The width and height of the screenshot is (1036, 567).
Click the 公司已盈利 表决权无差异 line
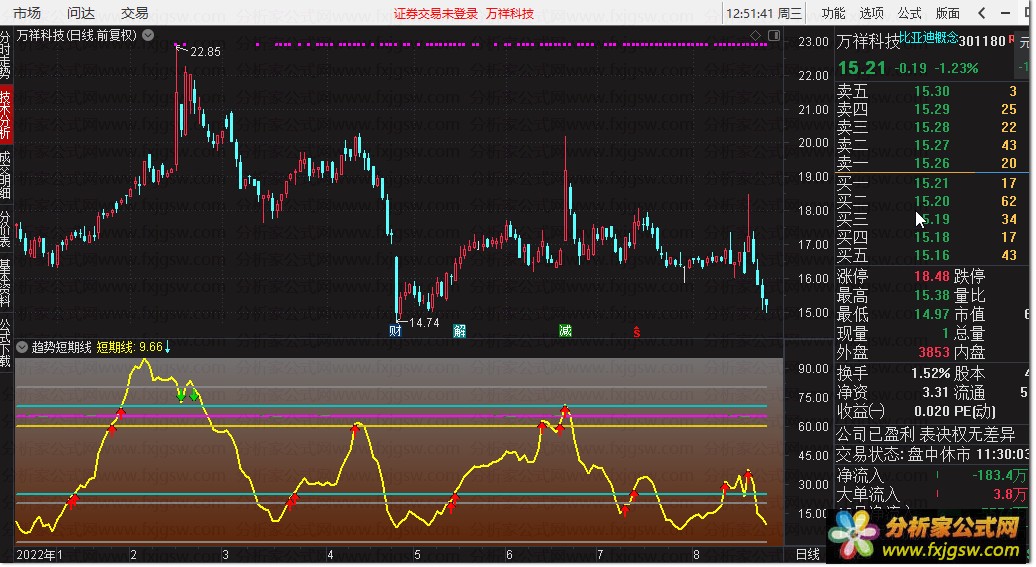pyautogui.click(x=926, y=434)
